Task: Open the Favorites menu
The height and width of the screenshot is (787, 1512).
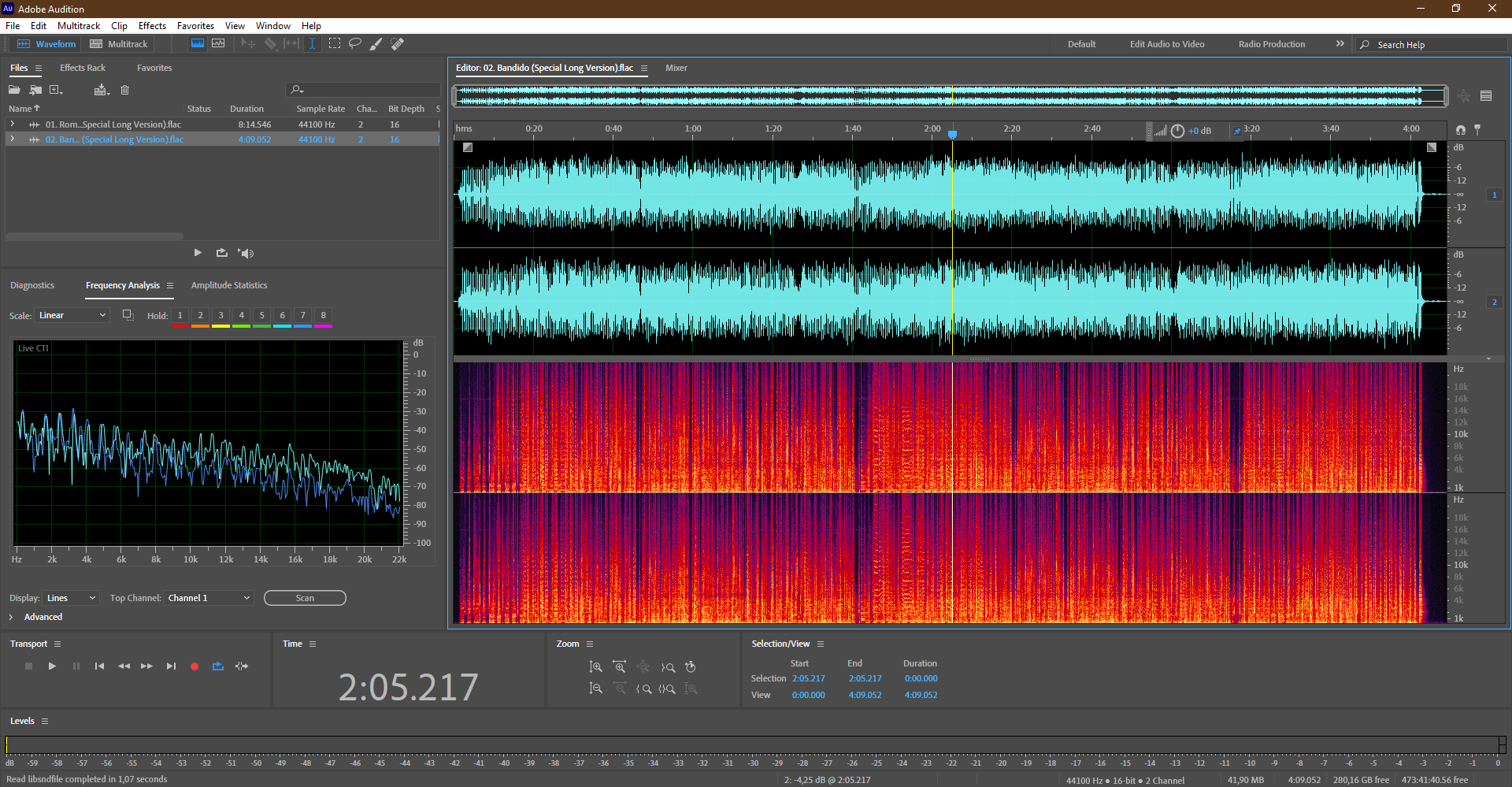Action: click(x=195, y=26)
